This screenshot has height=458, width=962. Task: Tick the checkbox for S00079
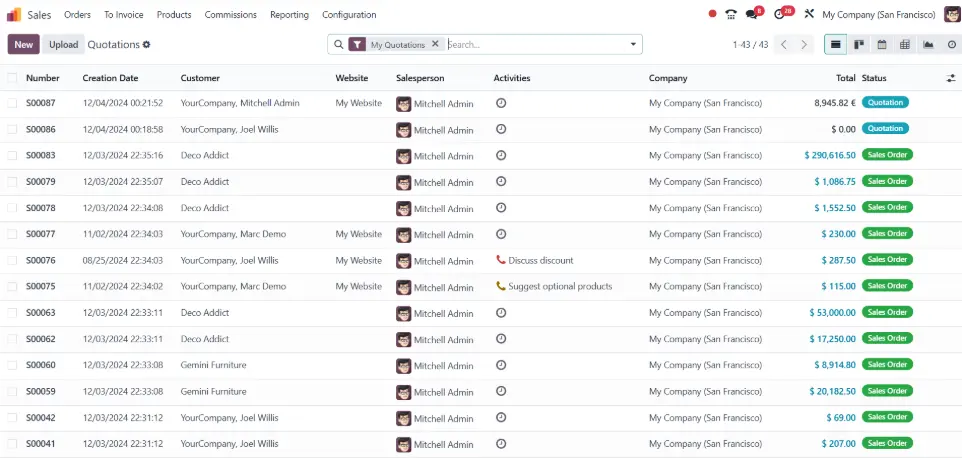12,181
